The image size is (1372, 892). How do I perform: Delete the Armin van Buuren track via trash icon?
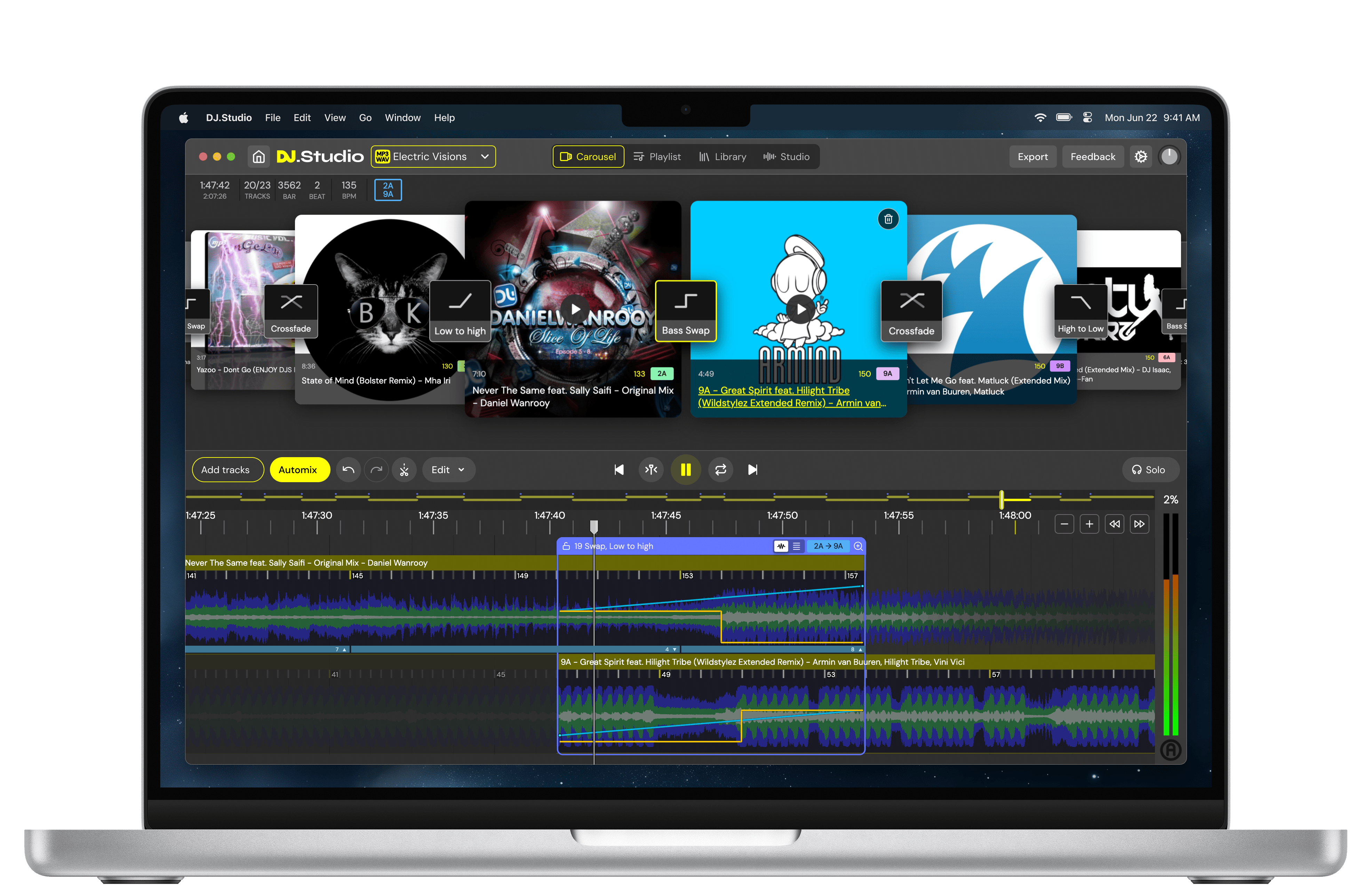click(x=888, y=219)
